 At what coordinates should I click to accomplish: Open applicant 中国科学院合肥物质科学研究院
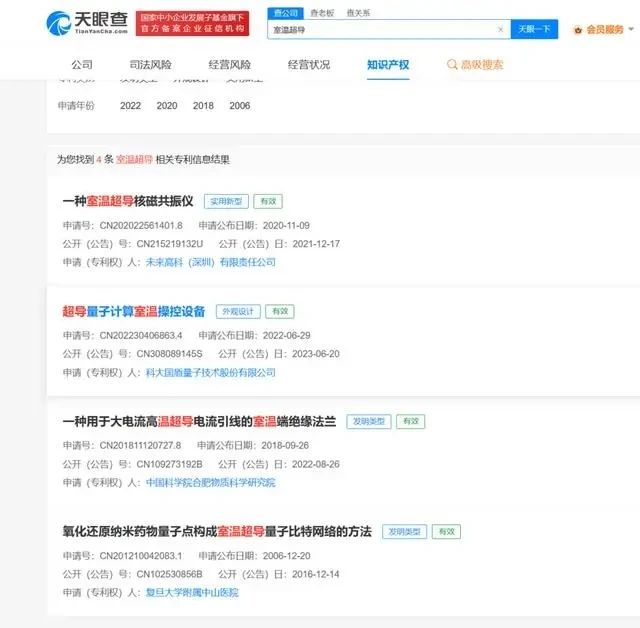tap(211, 482)
